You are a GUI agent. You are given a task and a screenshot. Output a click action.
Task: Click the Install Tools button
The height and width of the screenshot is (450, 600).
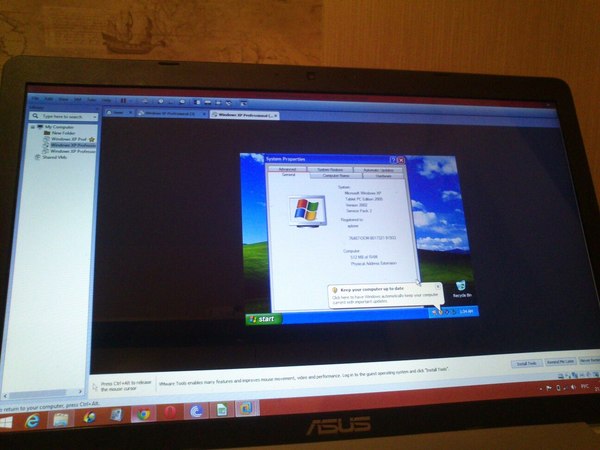point(526,364)
